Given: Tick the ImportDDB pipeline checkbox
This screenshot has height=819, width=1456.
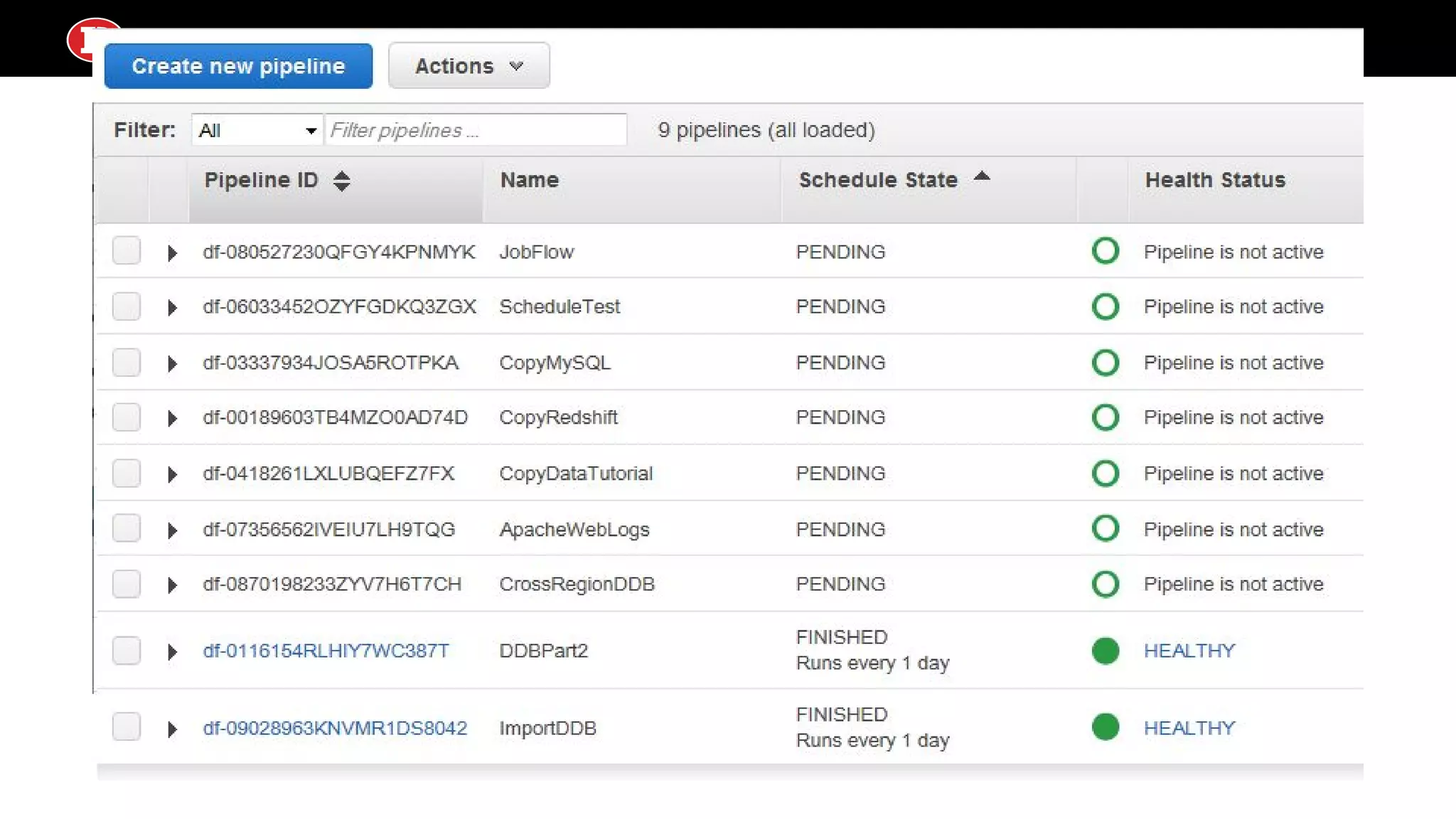Looking at the screenshot, I should tap(127, 727).
